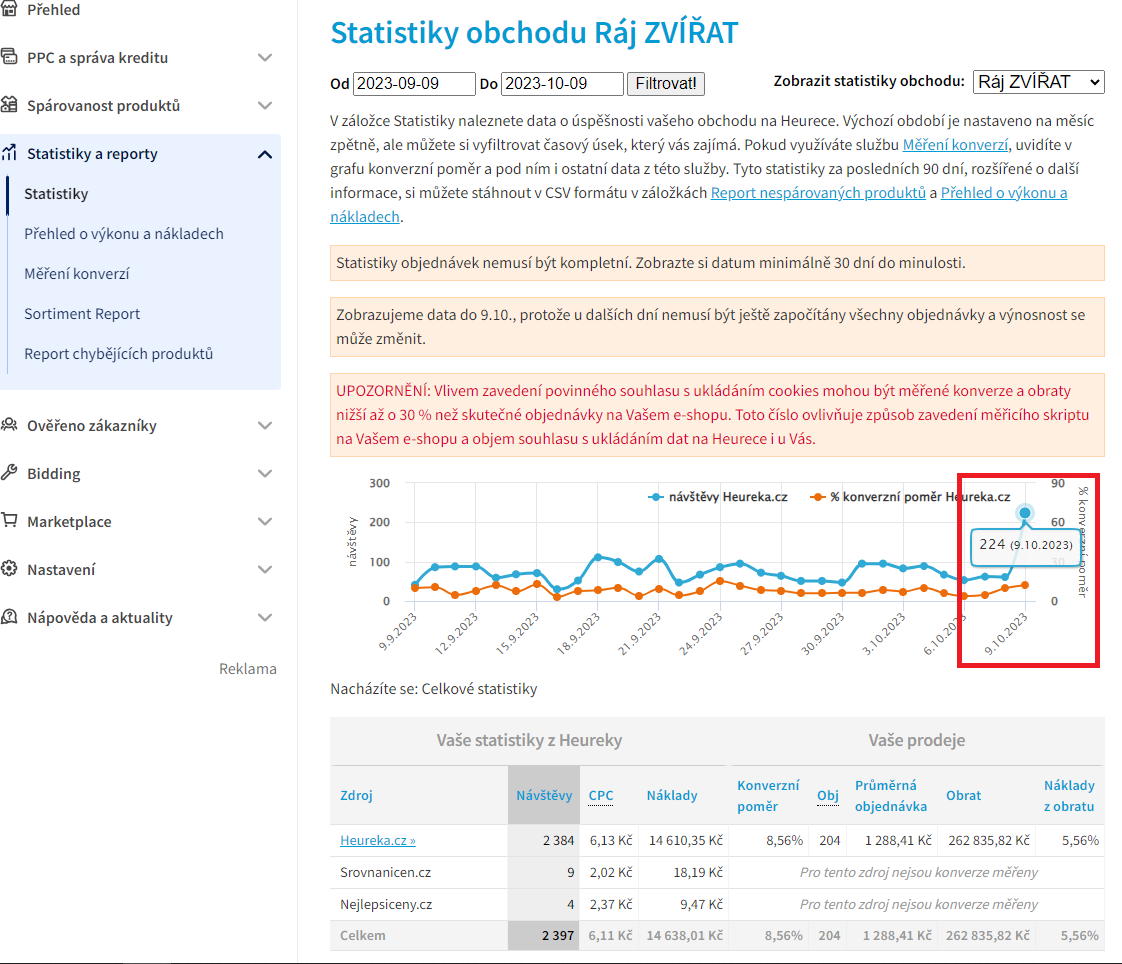Click the Srovnanicen.cz source row
This screenshot has height=964, width=1122.
pos(717,872)
